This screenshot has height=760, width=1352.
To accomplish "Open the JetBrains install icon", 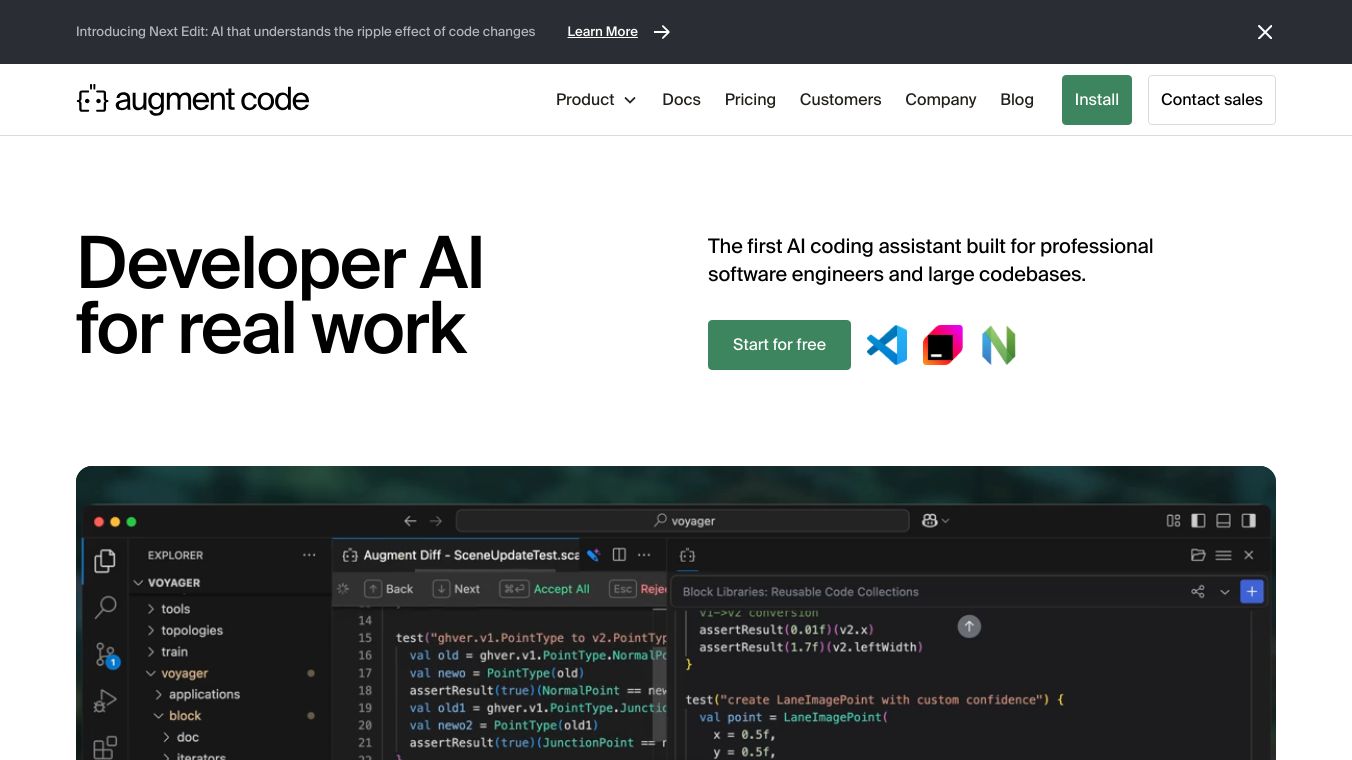I will pyautogui.click(x=943, y=345).
